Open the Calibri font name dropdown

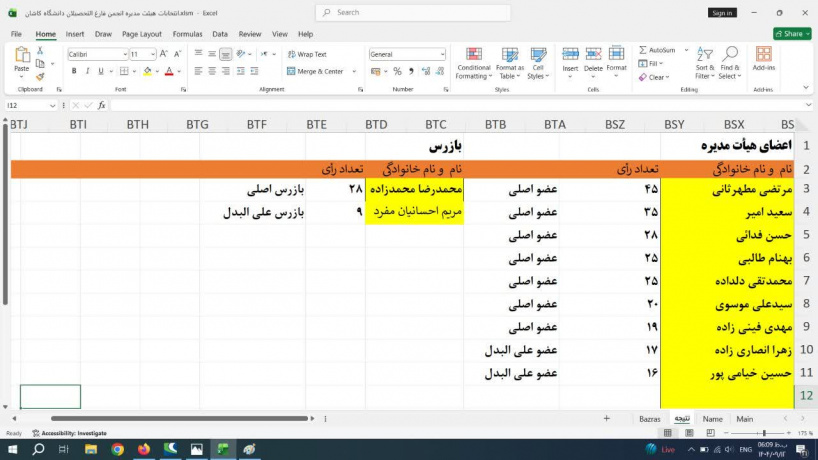(125, 54)
